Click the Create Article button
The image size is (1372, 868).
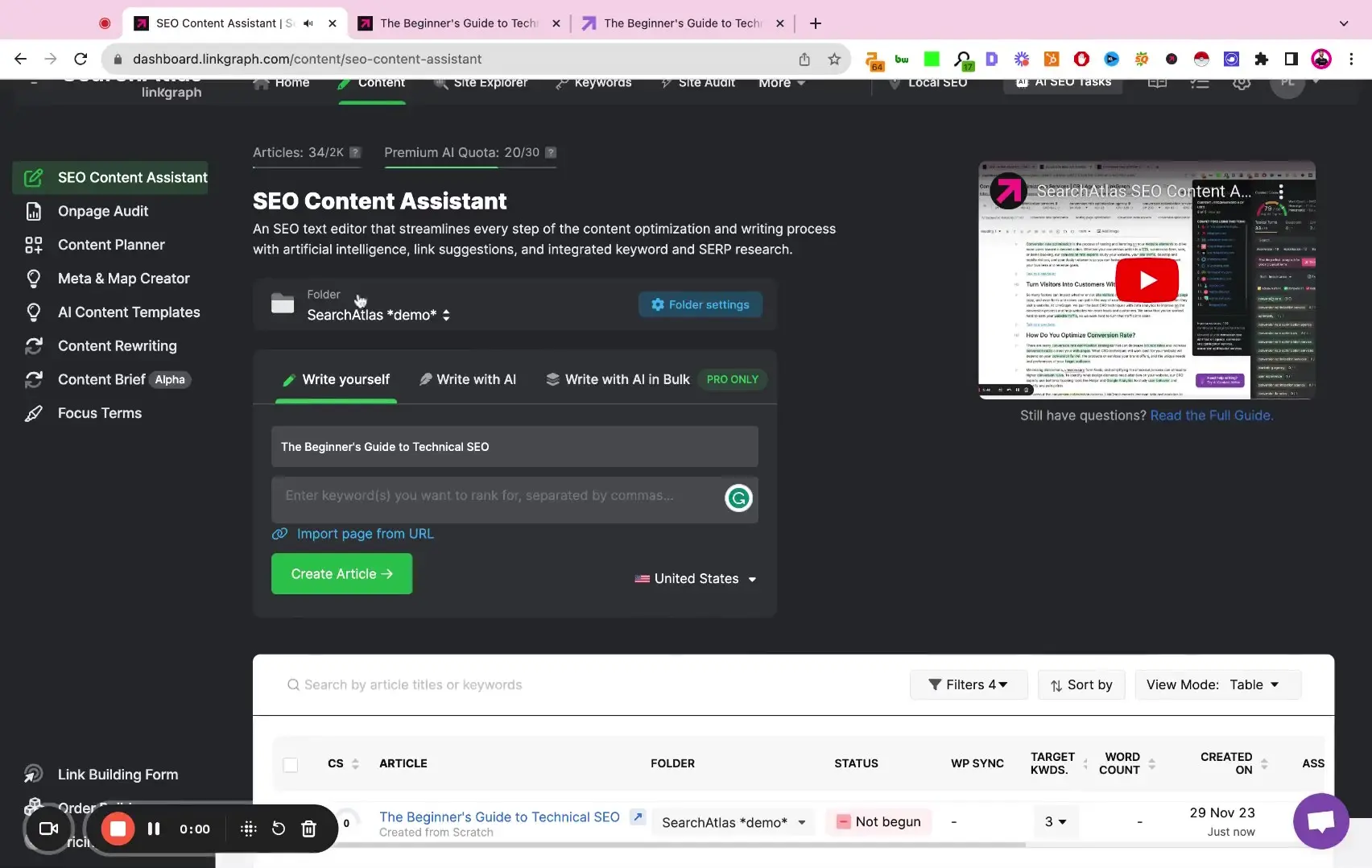(x=341, y=573)
